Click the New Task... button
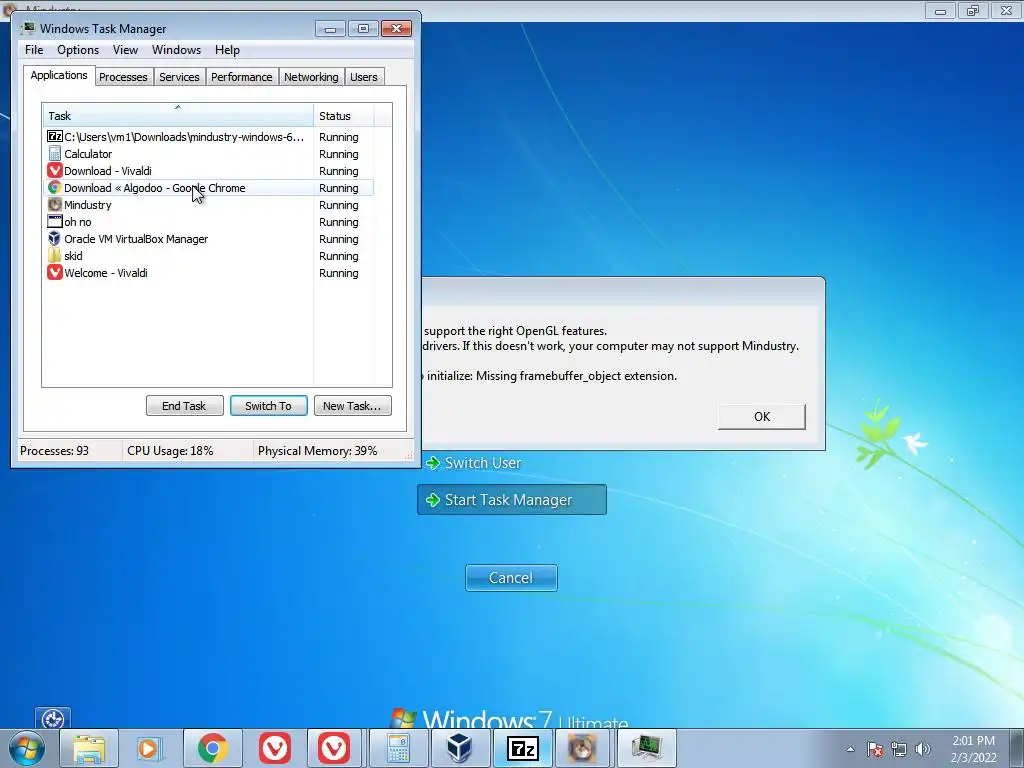Screen dimensions: 1024x768 pos(353,406)
